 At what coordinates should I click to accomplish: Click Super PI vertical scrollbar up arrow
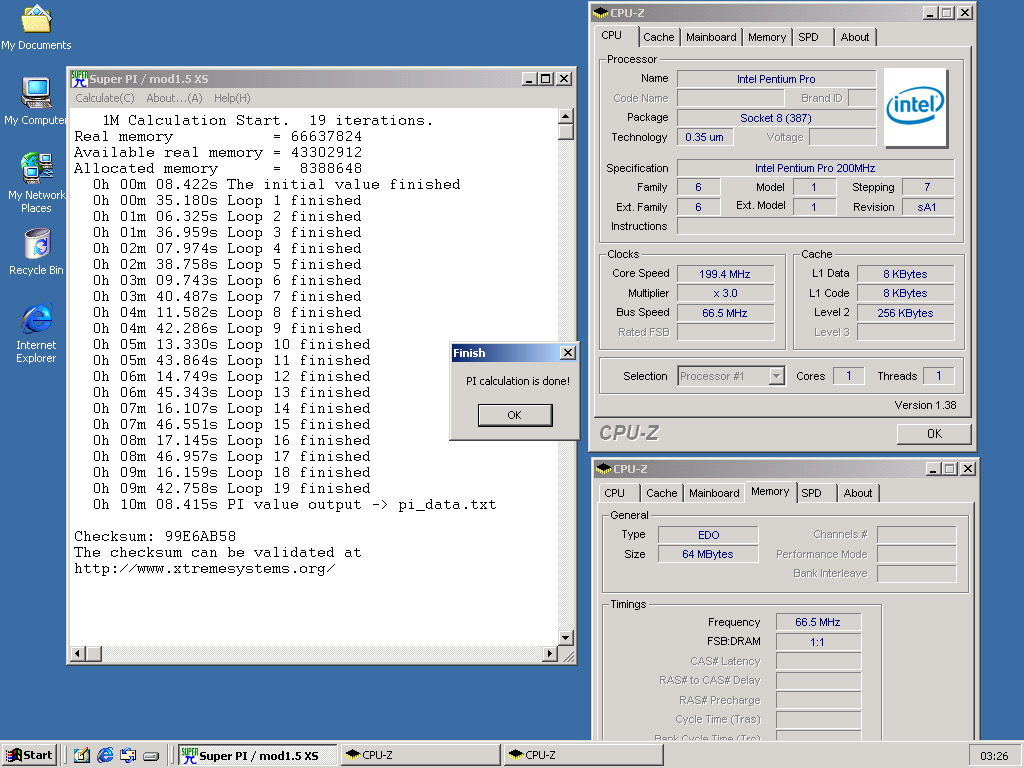(x=566, y=116)
